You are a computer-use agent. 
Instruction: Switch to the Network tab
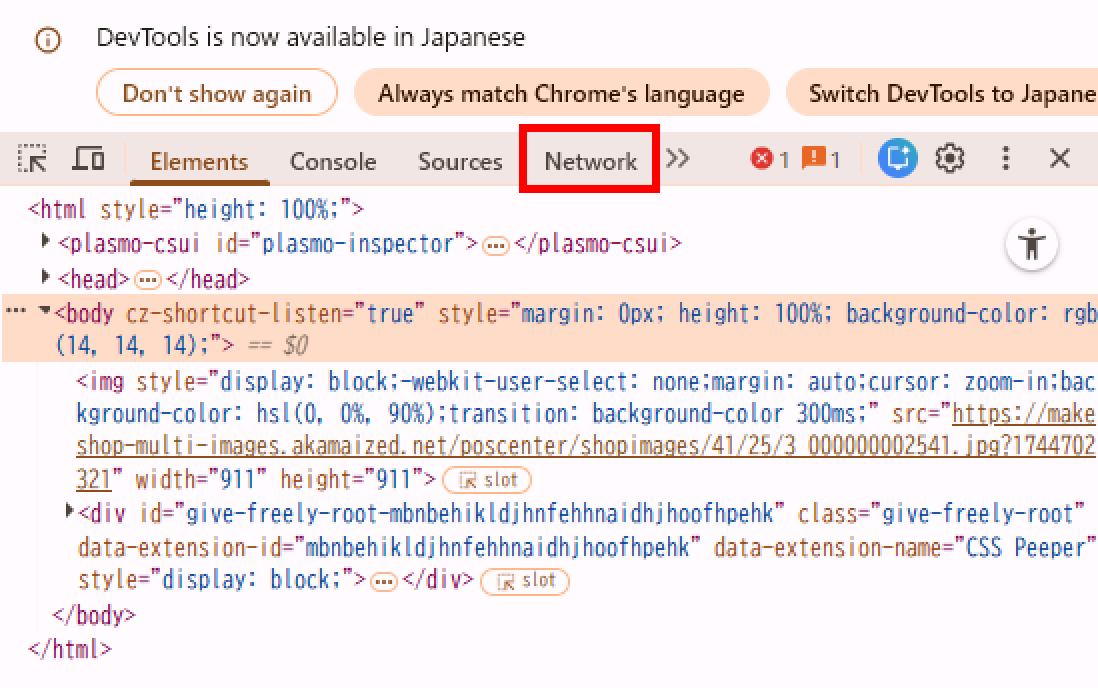tap(590, 161)
